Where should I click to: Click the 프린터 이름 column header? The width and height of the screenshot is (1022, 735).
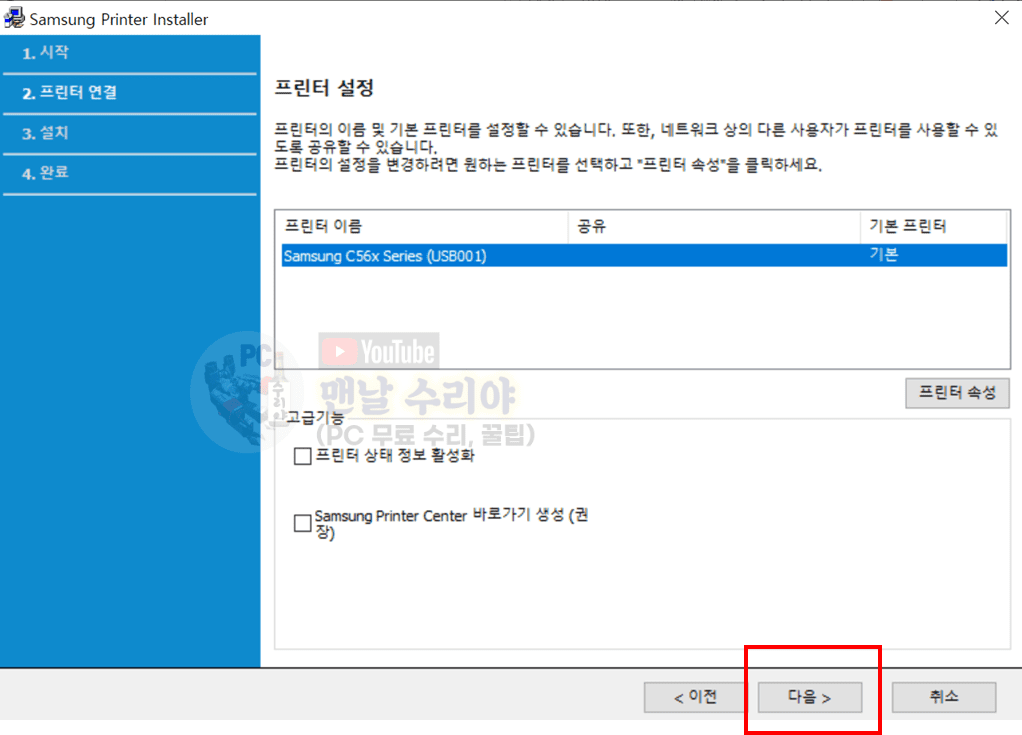[422, 226]
